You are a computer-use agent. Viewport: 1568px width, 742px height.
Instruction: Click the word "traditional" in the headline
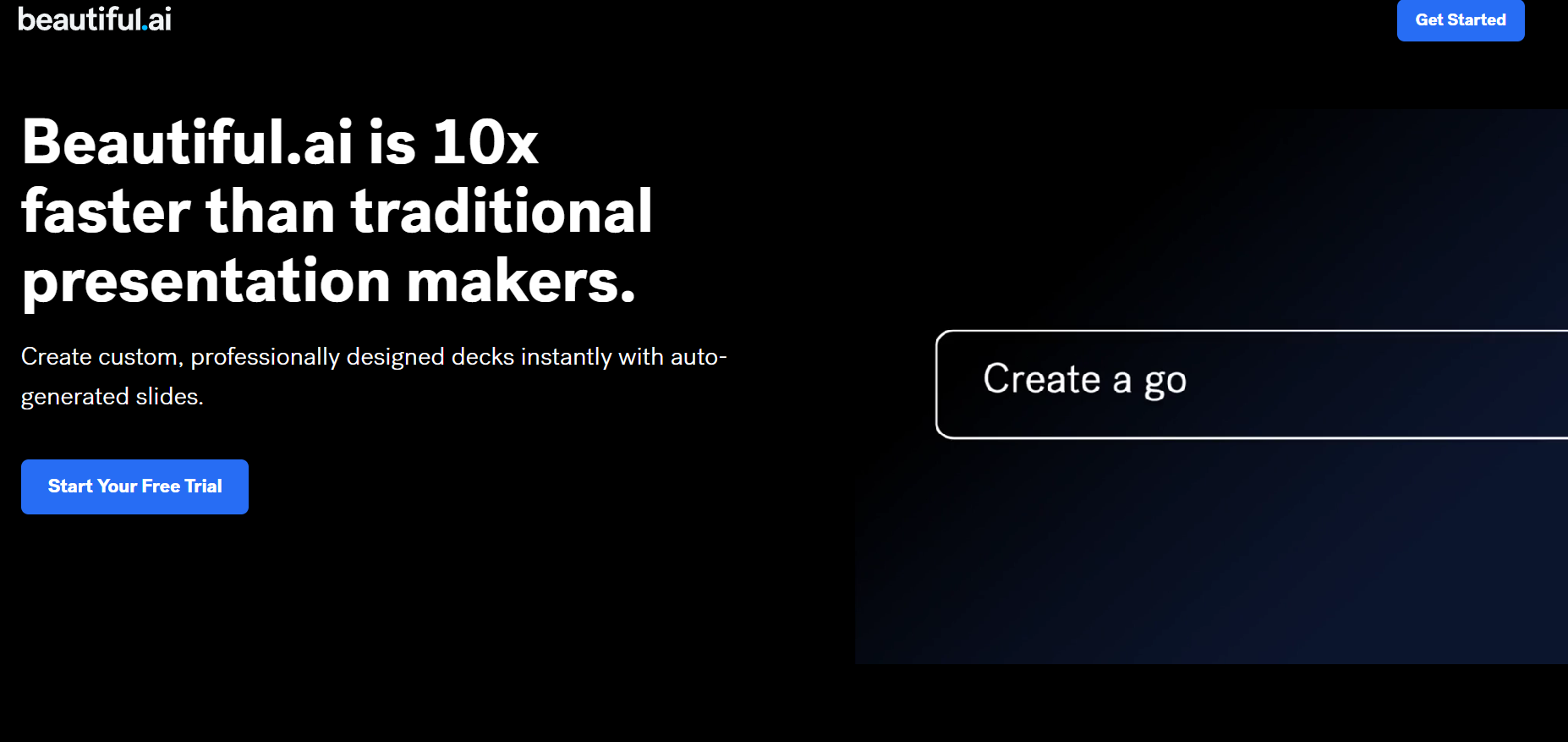coord(502,212)
